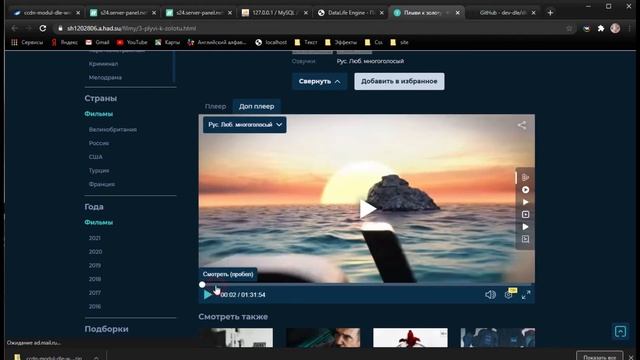Enter fullscreen mode in the player

(526, 294)
